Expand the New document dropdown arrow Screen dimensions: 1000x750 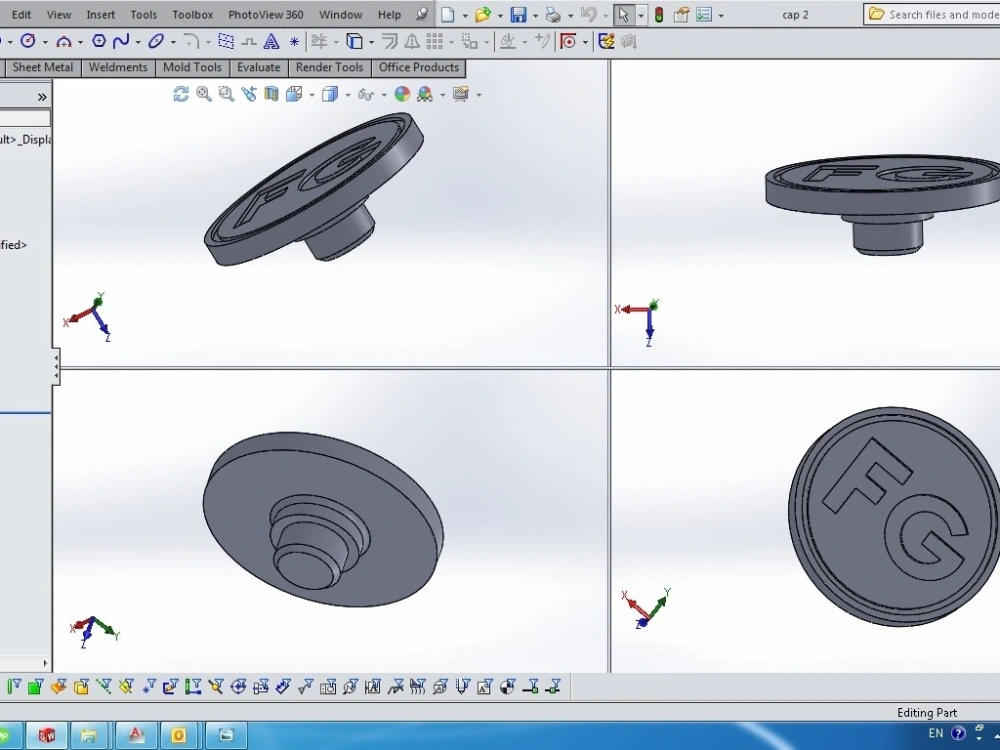click(465, 15)
